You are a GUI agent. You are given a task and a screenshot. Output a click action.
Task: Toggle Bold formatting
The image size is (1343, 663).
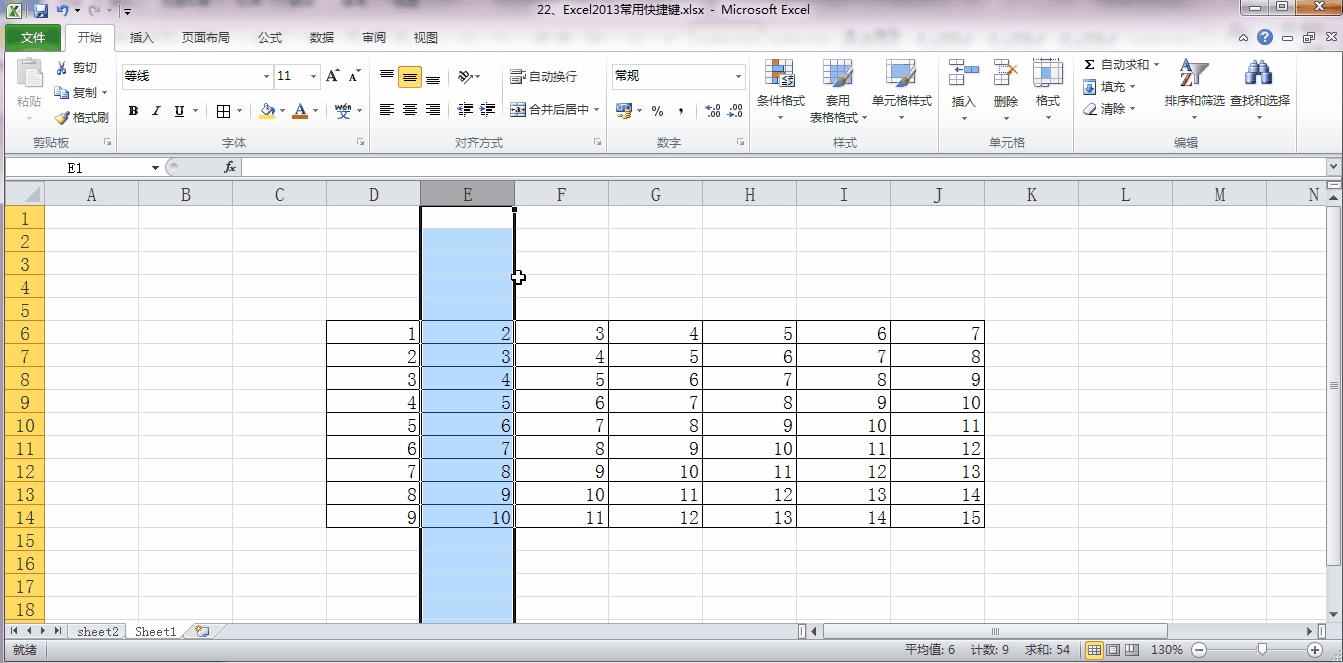pos(133,111)
